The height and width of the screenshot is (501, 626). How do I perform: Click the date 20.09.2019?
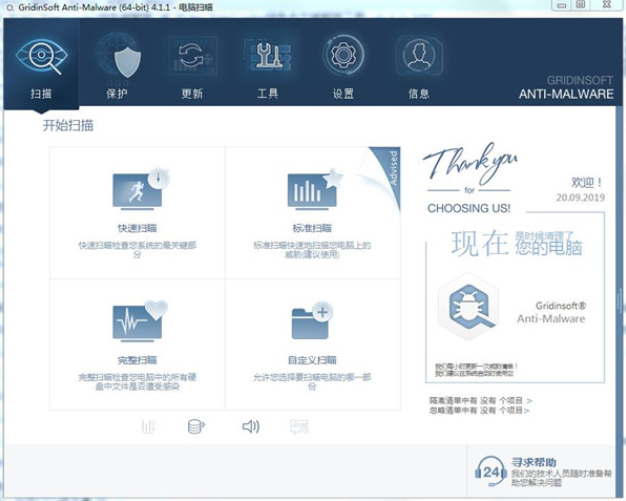pyautogui.click(x=580, y=198)
